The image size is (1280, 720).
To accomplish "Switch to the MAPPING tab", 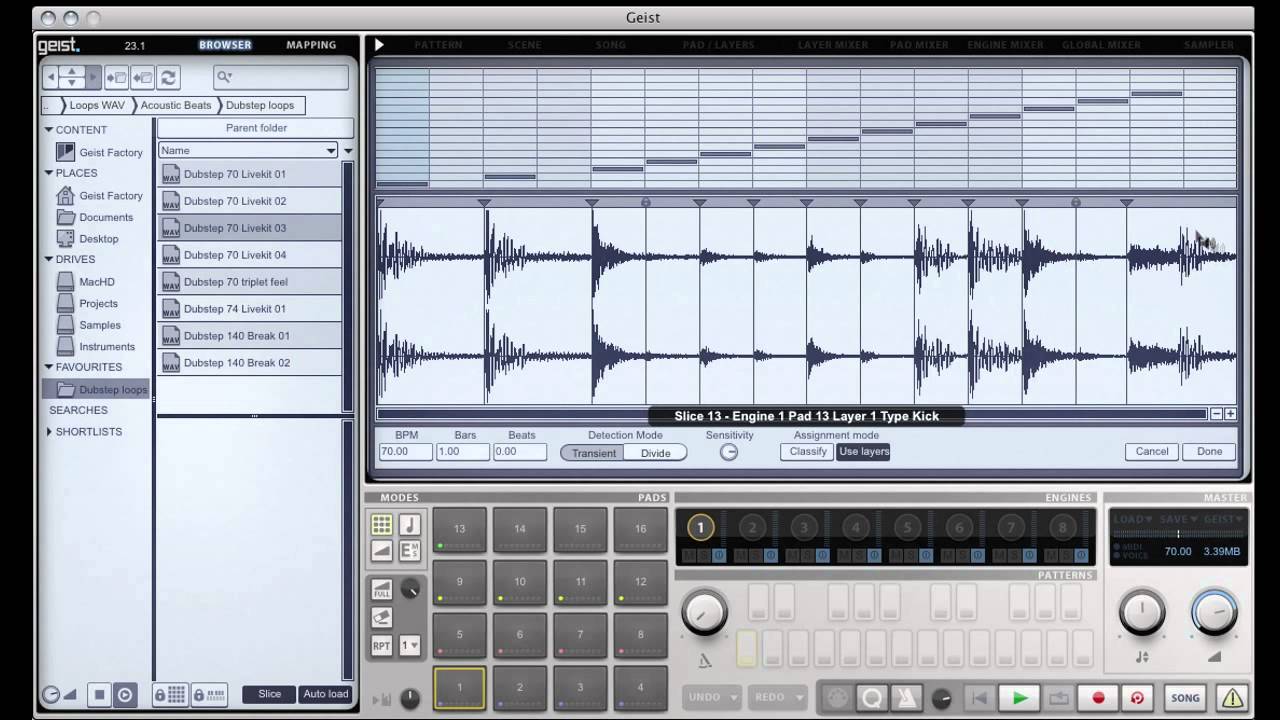I will coord(311,45).
